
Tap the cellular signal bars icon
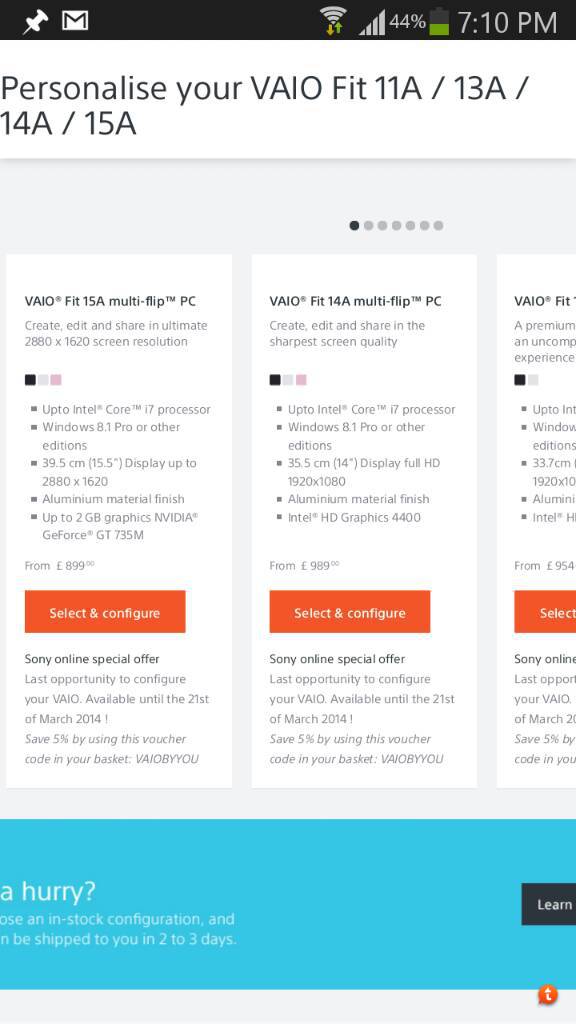tap(372, 23)
